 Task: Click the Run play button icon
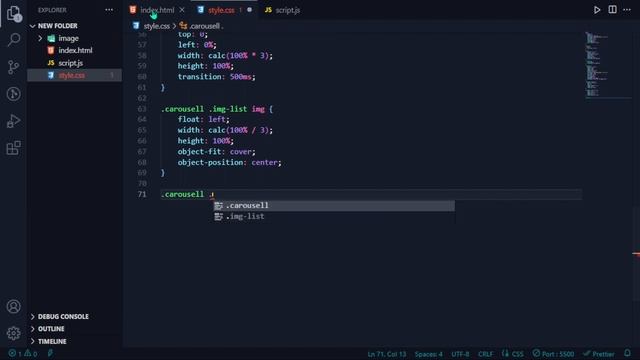597,10
